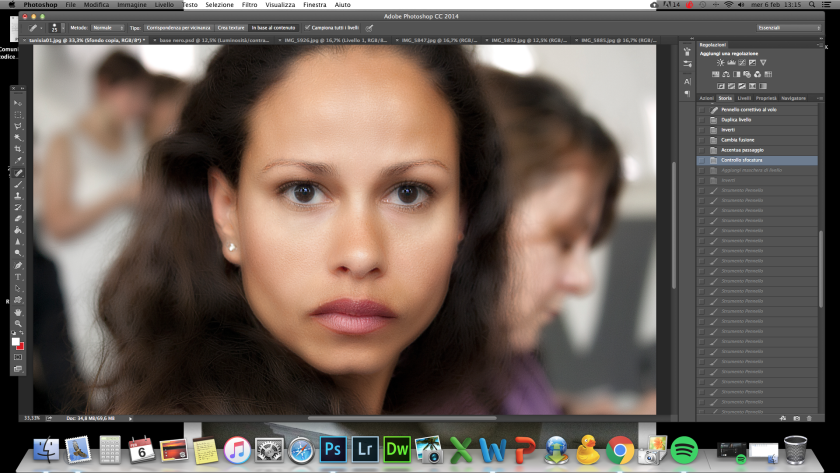The width and height of the screenshot is (840, 473).
Task: Delete current state with the trash icon
Action: click(809, 417)
